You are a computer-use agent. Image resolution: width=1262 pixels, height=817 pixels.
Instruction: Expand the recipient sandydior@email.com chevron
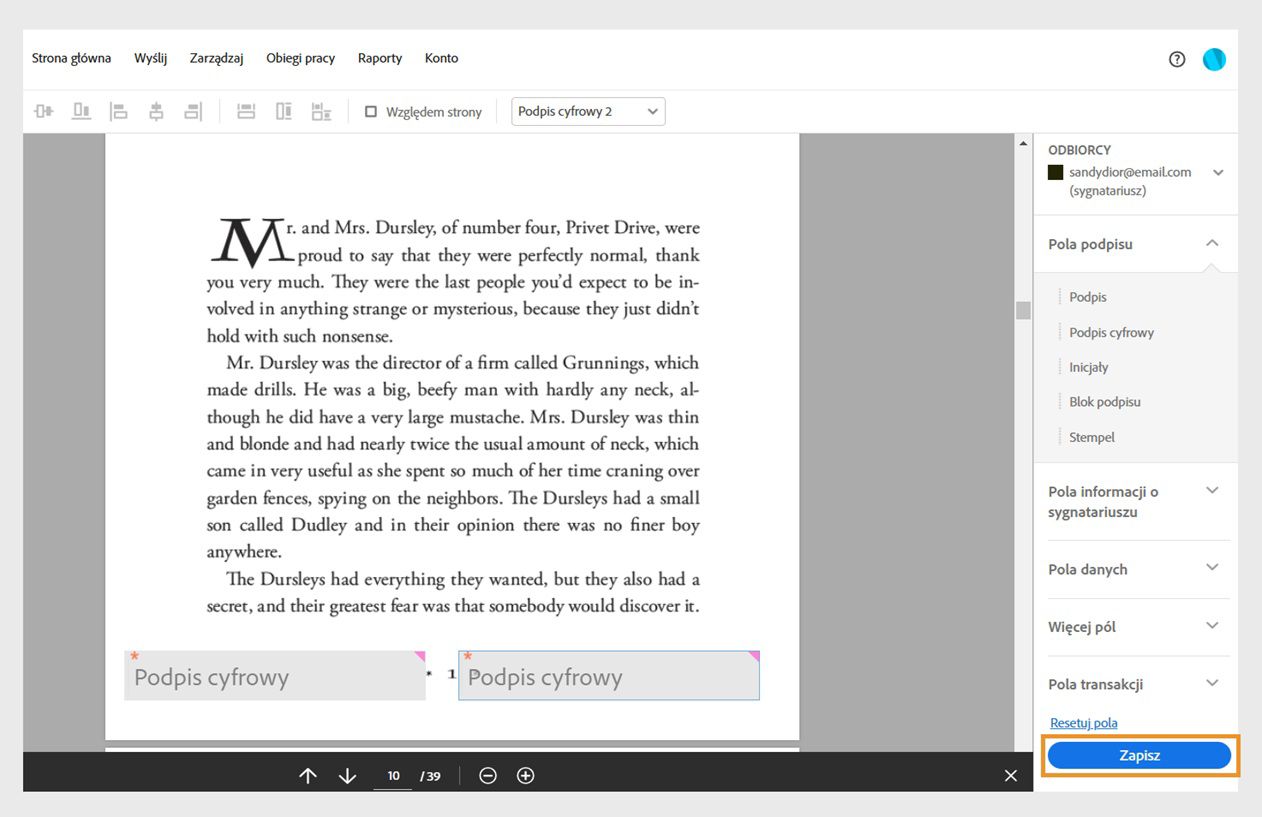point(1218,173)
